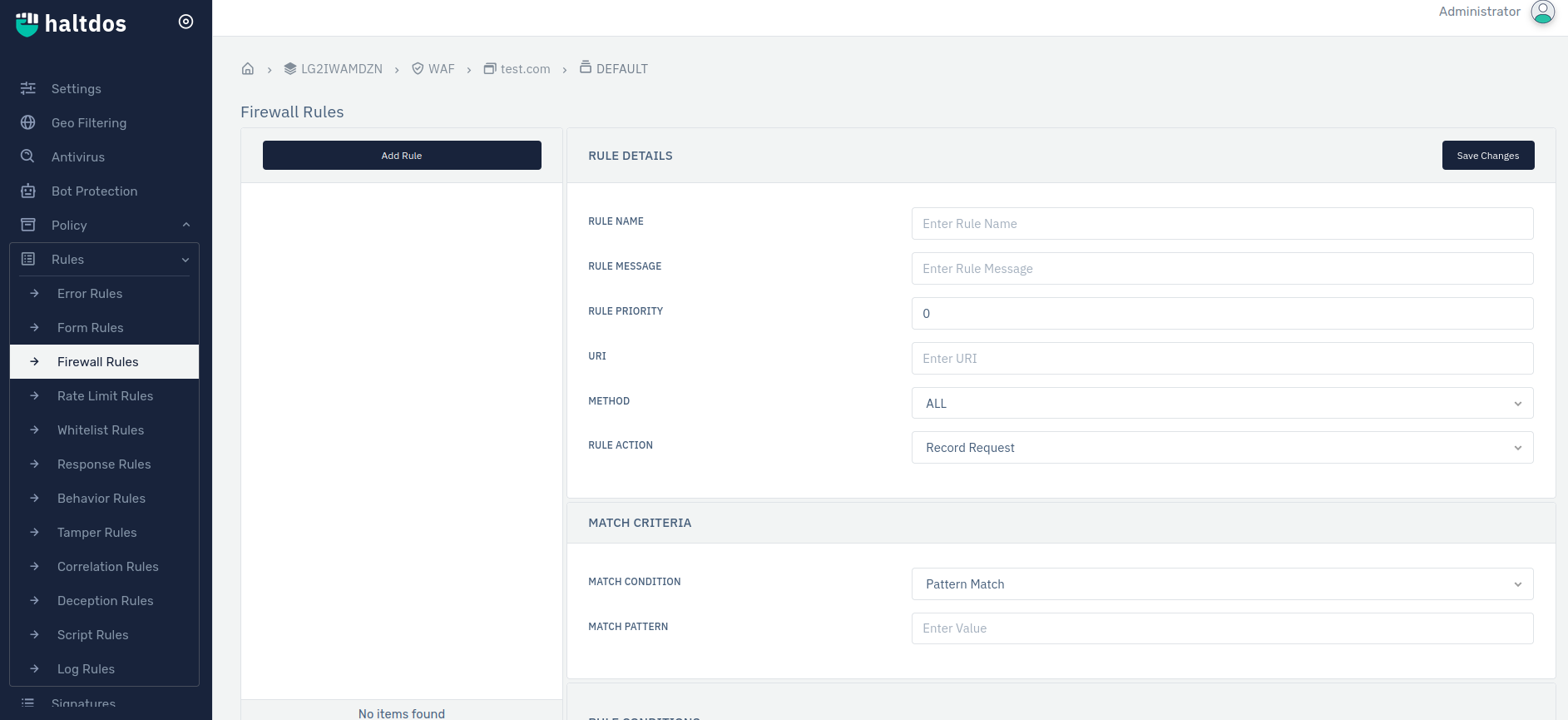This screenshot has width=1568, height=720.
Task: Click the window icon beside test.com
Action: [x=490, y=68]
